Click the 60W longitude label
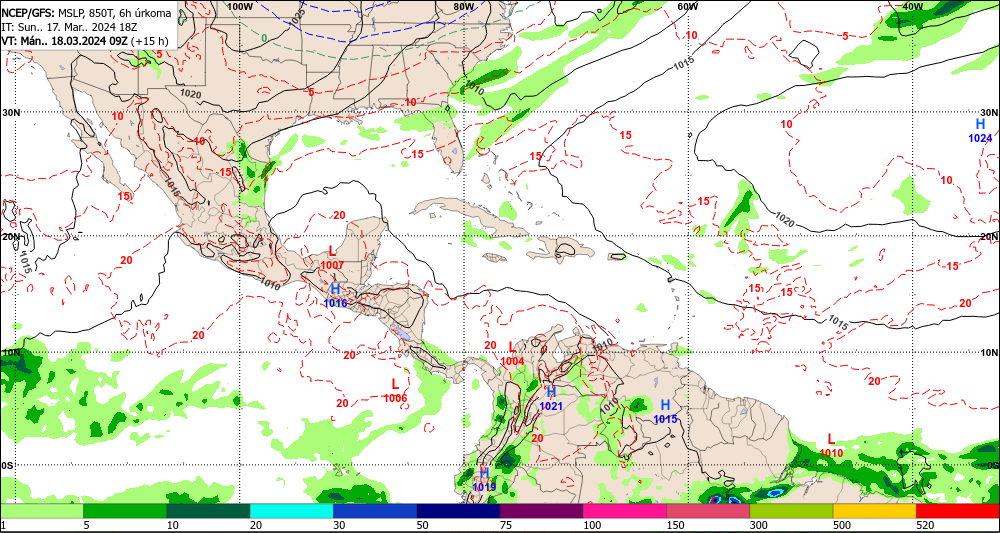The width and height of the screenshot is (1000, 533). (x=687, y=6)
